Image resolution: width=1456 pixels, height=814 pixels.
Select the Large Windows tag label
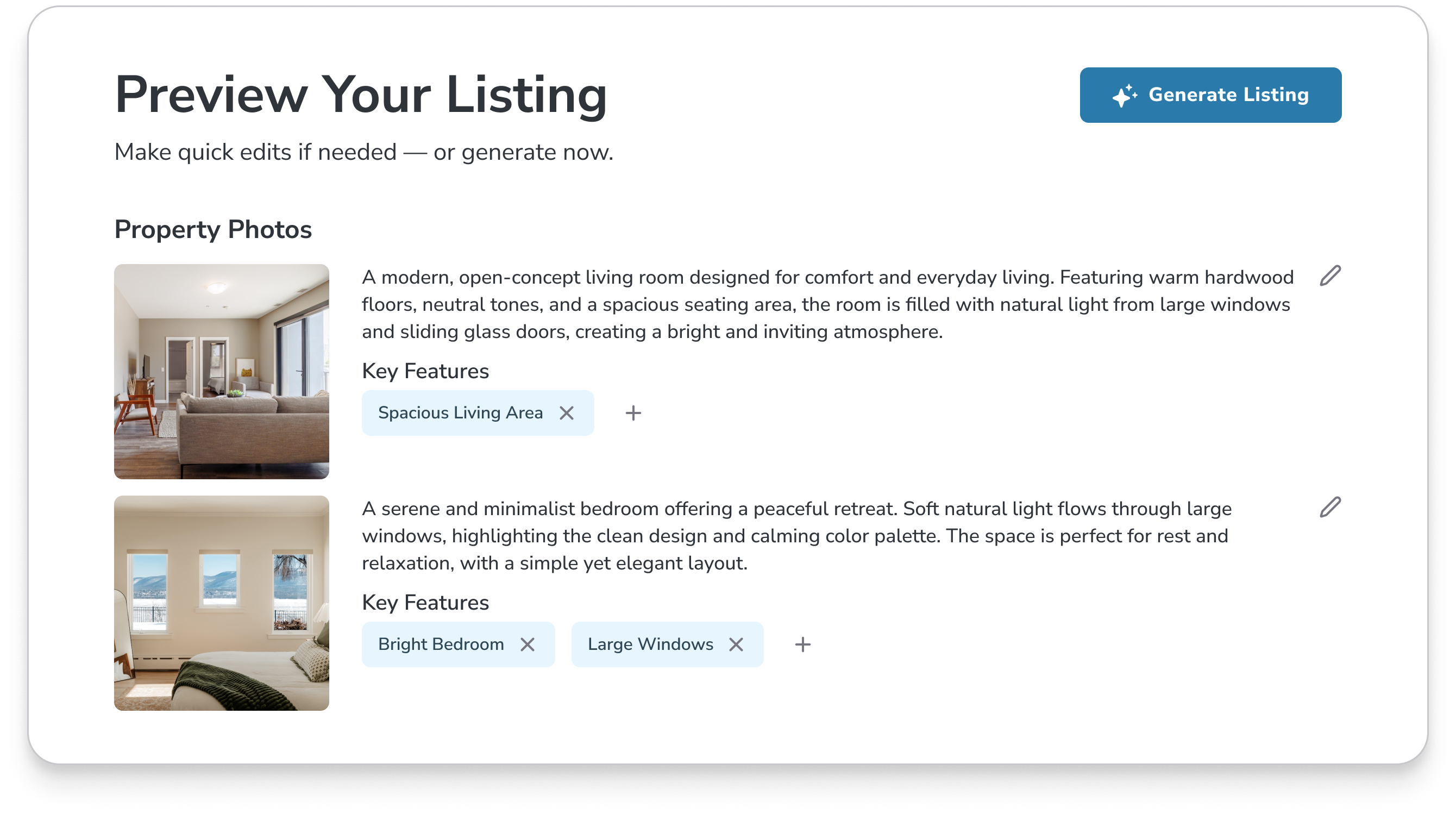click(x=650, y=644)
